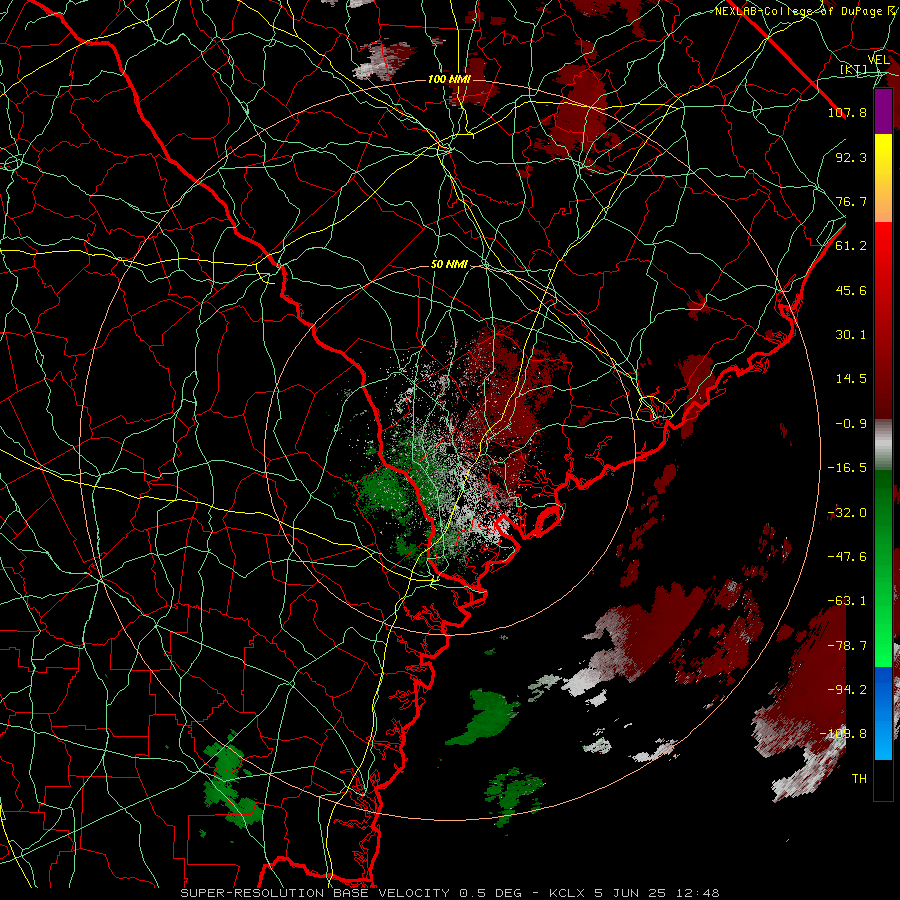Click the 61.2 velocity scale value
Viewport: 900px width, 900px height.
(851, 246)
